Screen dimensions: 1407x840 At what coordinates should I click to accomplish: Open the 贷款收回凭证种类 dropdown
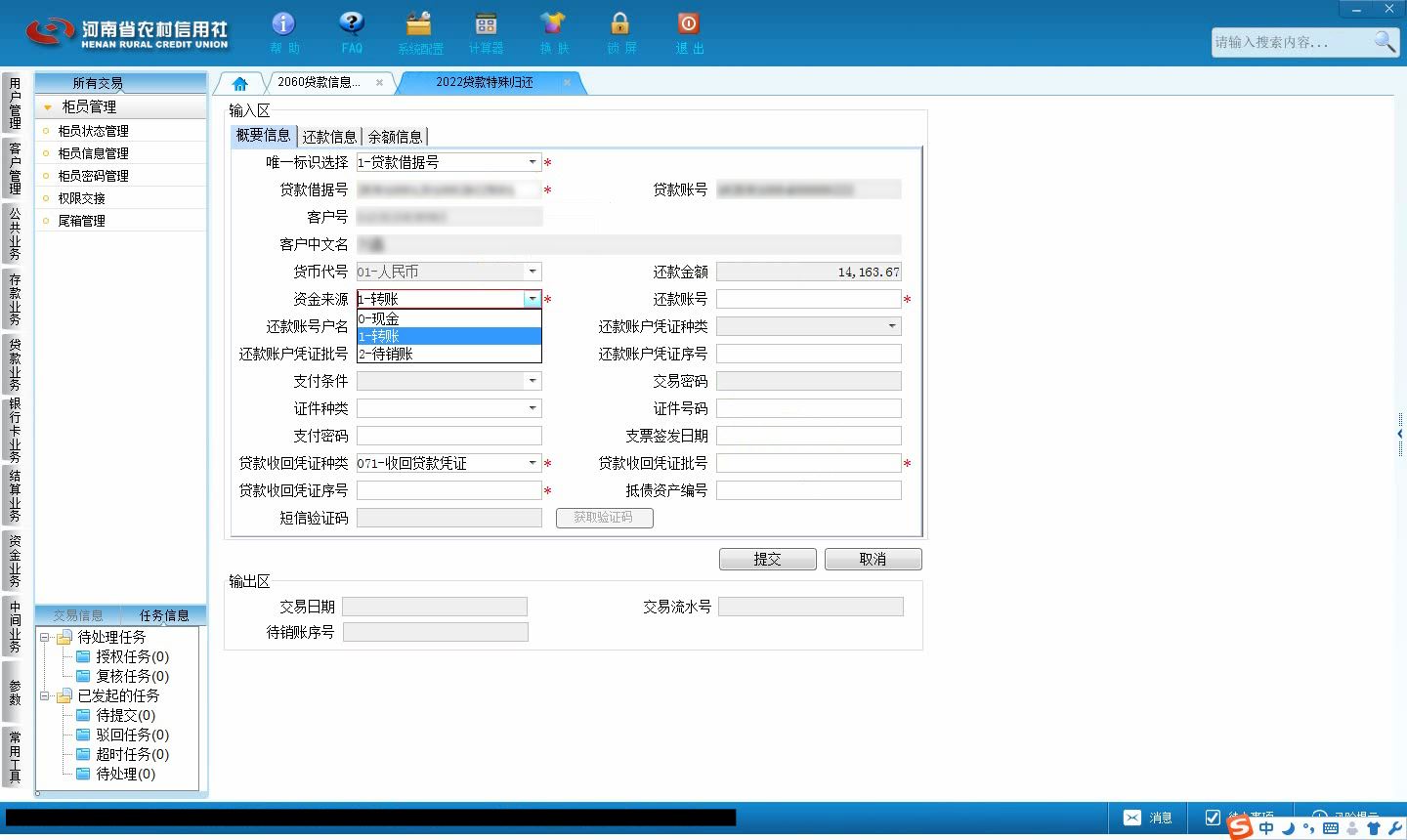[x=533, y=463]
